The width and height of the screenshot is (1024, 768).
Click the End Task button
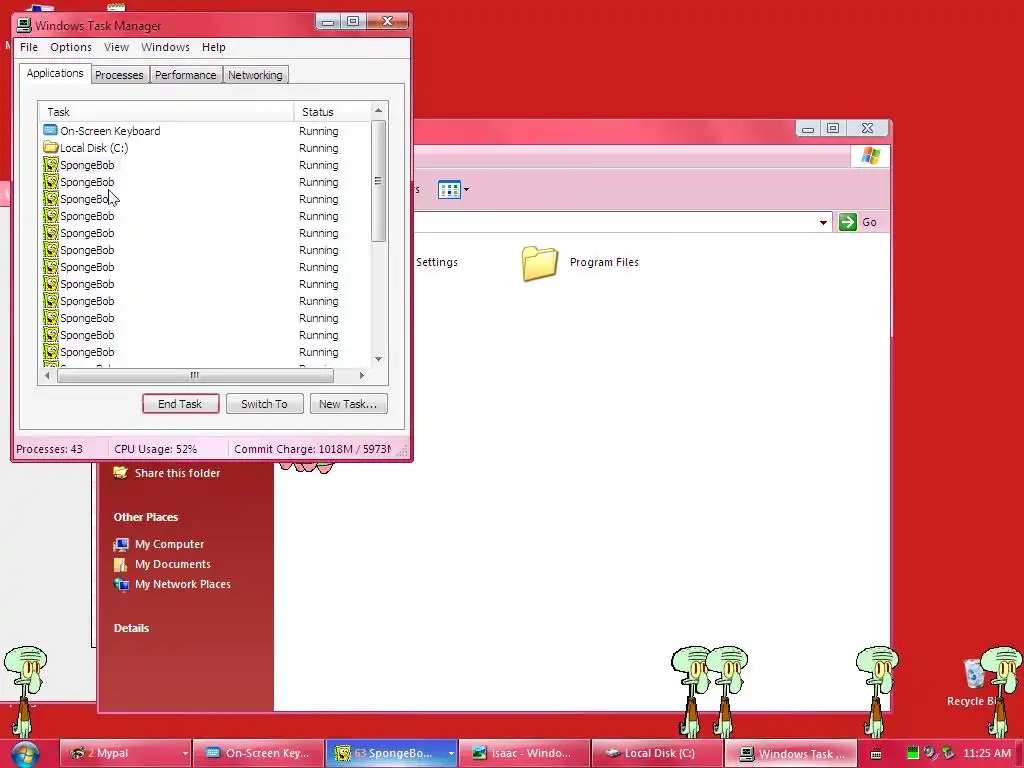pyautogui.click(x=180, y=404)
